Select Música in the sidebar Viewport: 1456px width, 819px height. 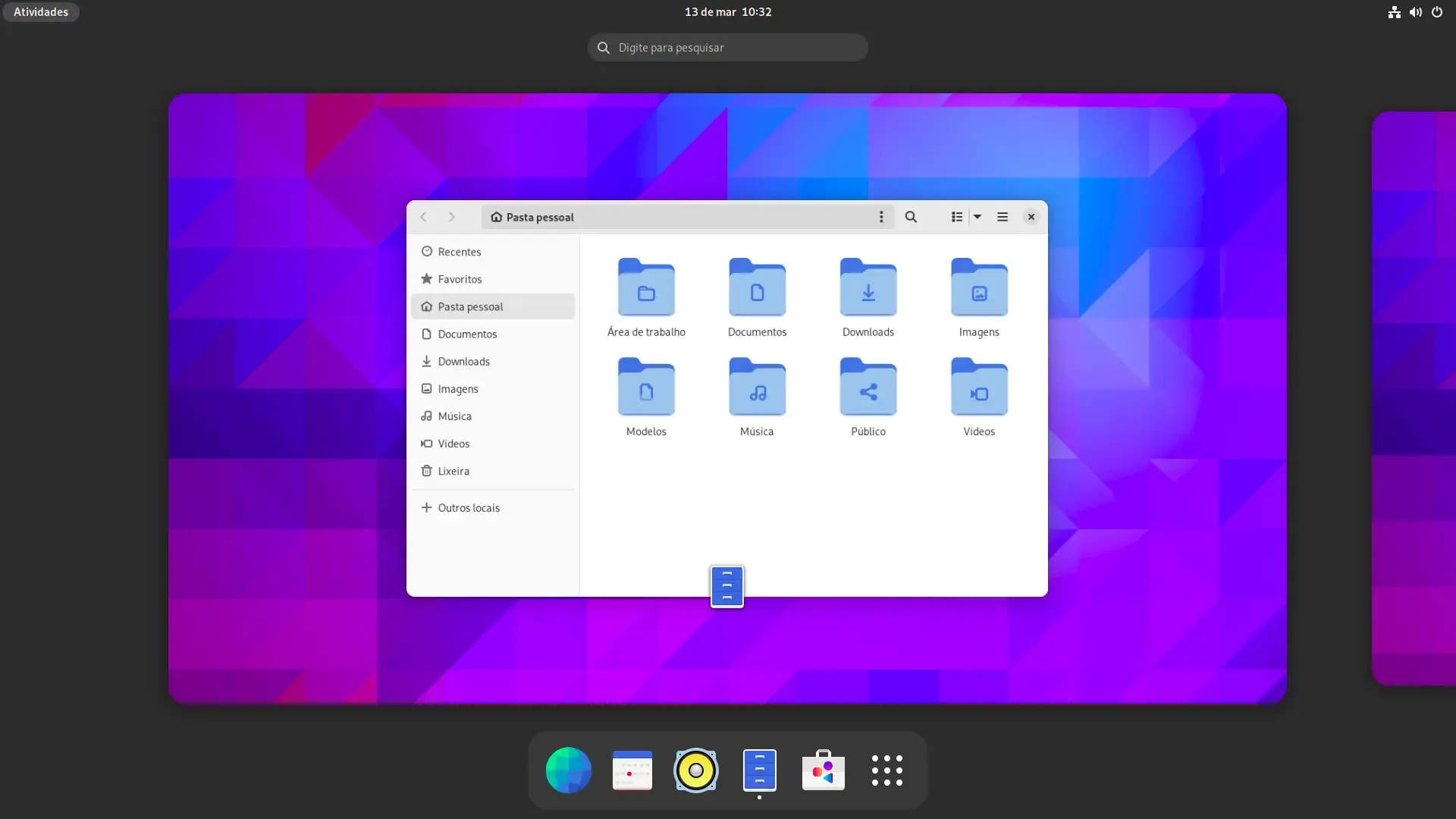[493, 416]
